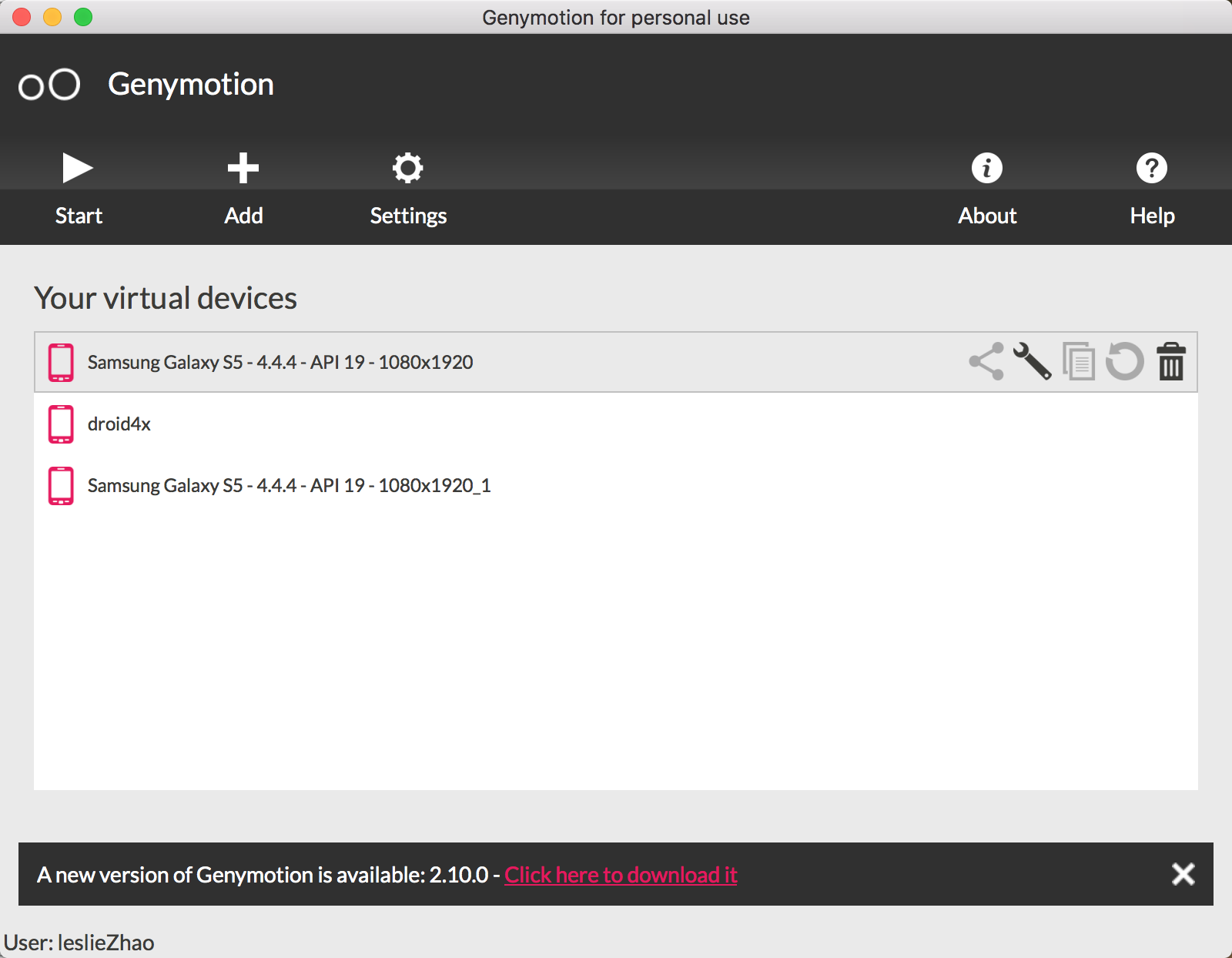
Task: Maximize the Genymotion window
Action: (83, 17)
